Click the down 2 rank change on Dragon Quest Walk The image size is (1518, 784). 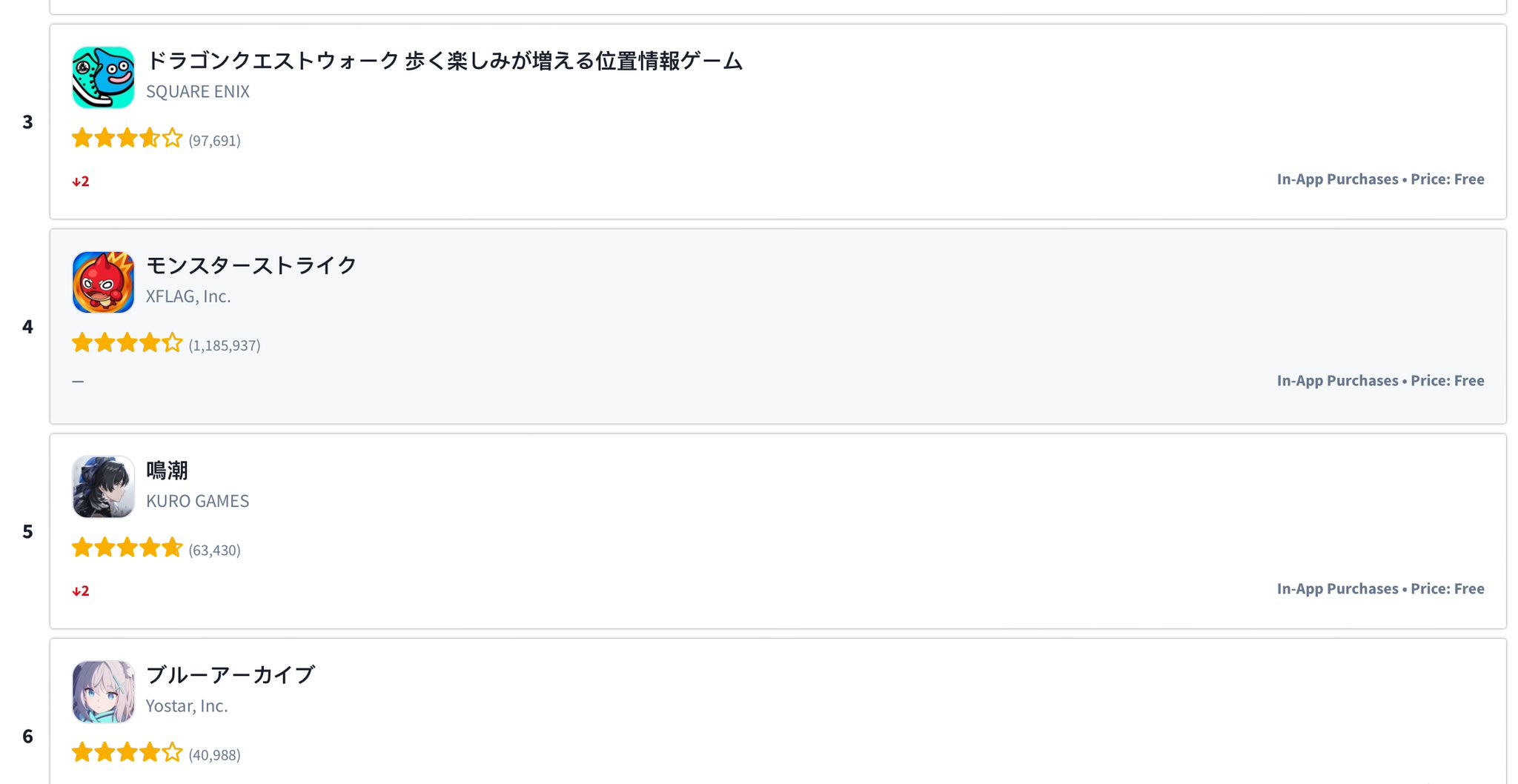(81, 182)
